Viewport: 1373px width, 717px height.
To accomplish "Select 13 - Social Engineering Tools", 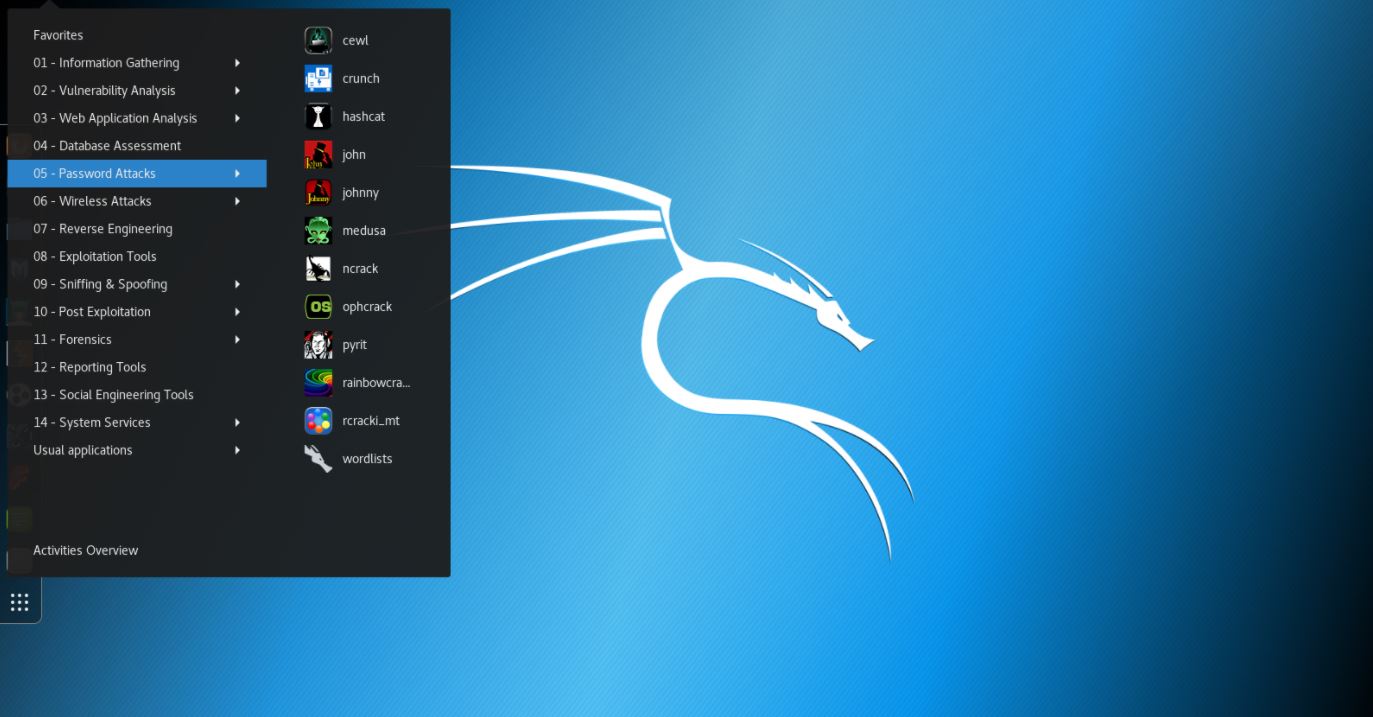I will [x=137, y=395].
